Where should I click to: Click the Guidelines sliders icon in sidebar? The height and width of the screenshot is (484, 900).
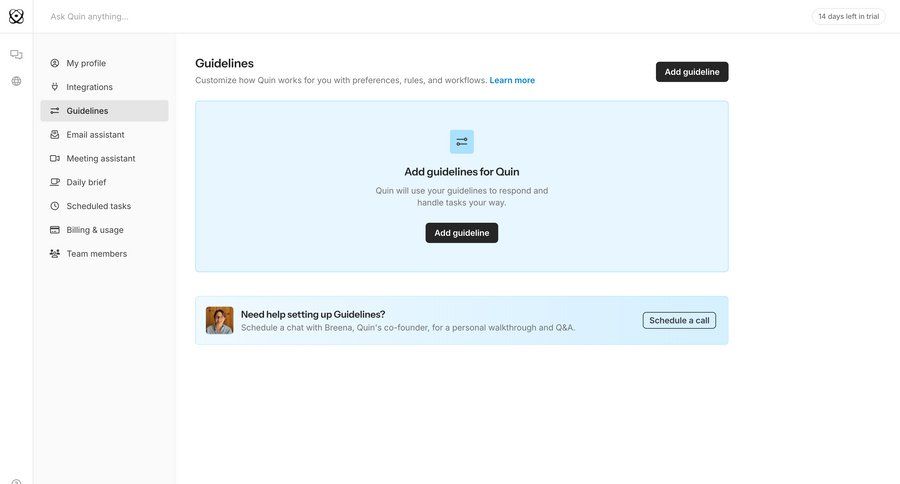[x=55, y=111]
